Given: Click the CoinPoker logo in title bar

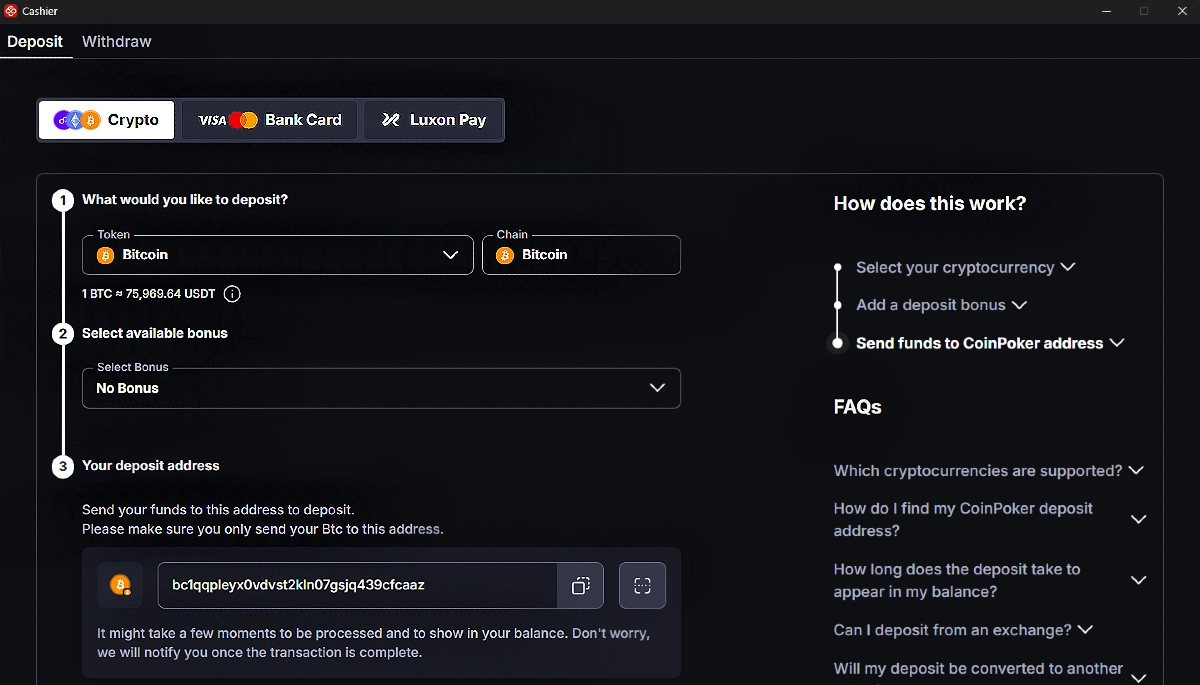Looking at the screenshot, I should [11, 11].
